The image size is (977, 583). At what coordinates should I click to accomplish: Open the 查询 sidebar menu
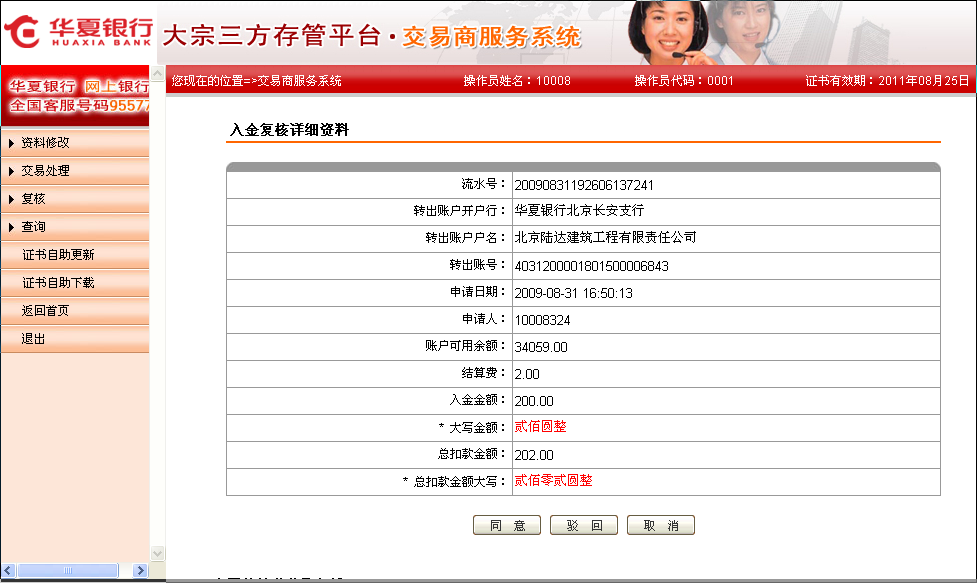(x=33, y=227)
